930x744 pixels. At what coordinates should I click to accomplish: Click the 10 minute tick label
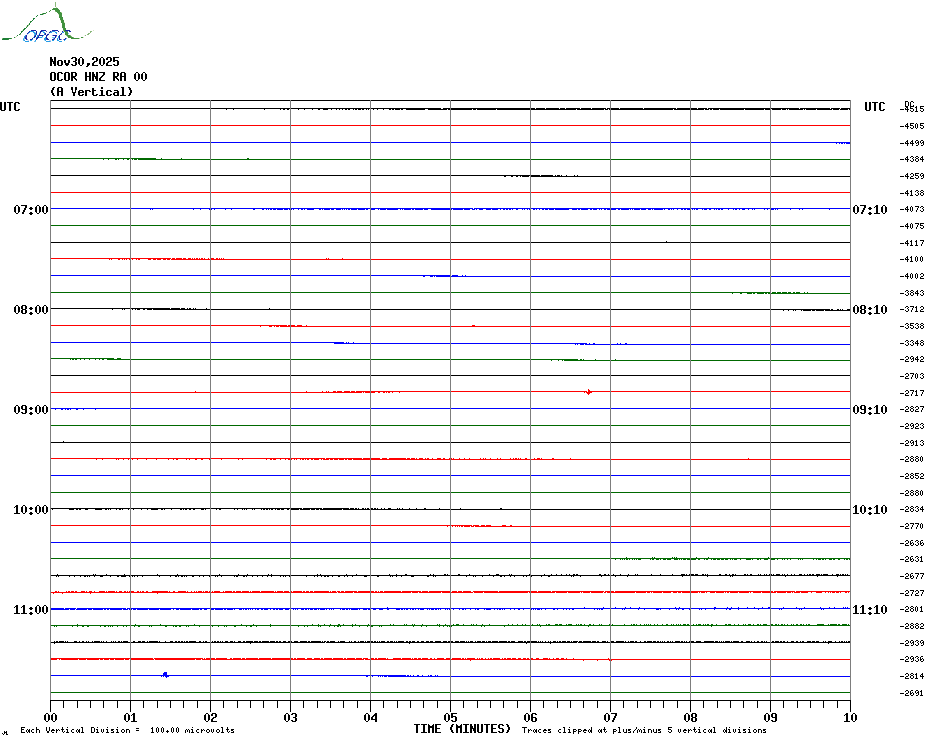pyautogui.click(x=849, y=717)
